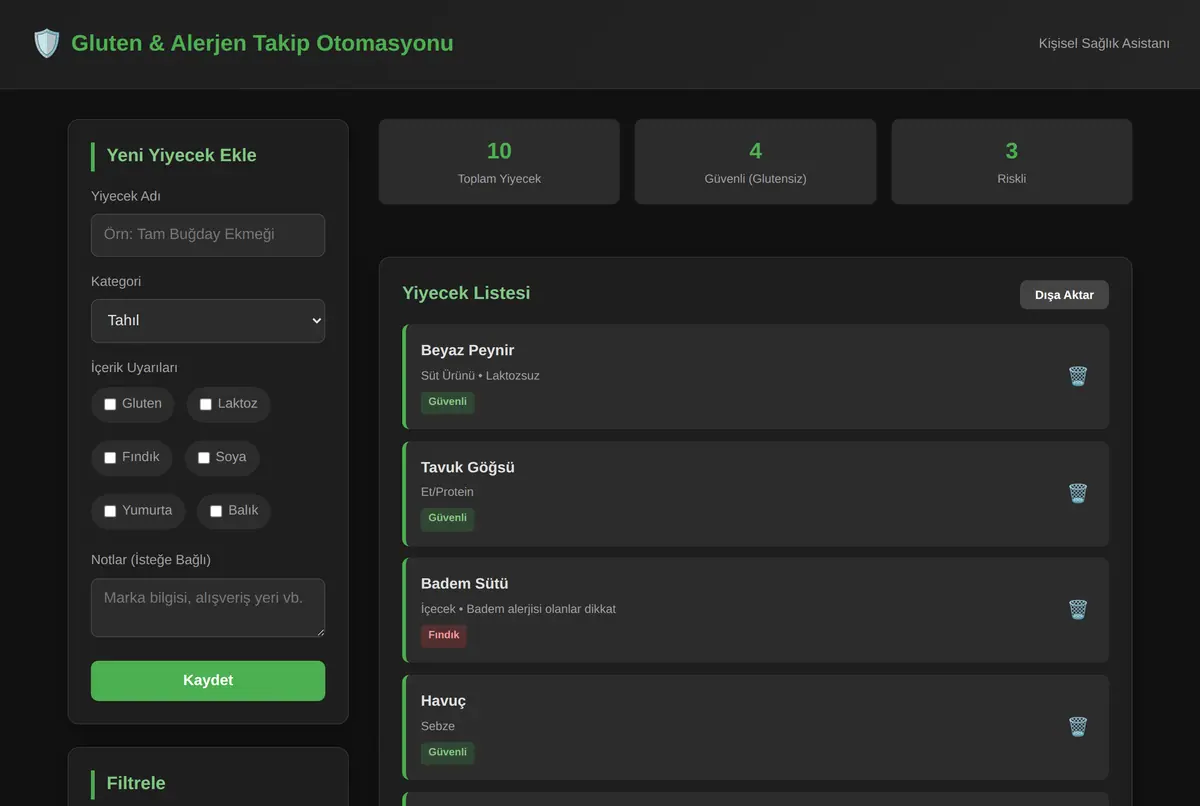
Task: Remove Badem Sütü using the trash icon
Action: (1077, 609)
